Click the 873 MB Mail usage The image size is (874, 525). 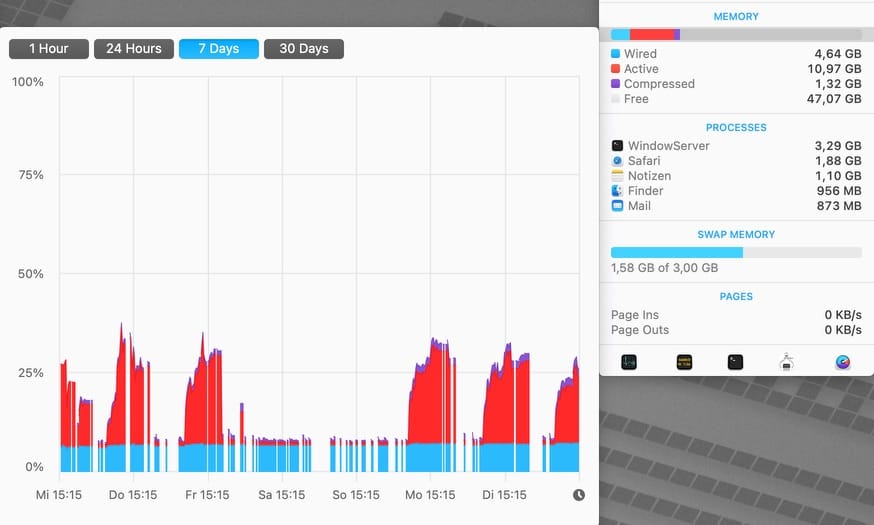[839, 206]
